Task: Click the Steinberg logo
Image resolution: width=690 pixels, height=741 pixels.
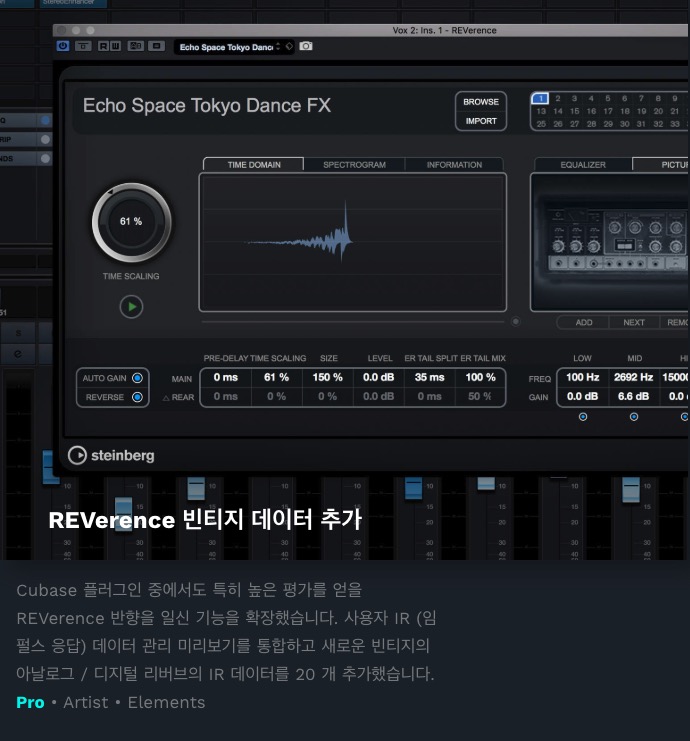Action: pos(111,456)
